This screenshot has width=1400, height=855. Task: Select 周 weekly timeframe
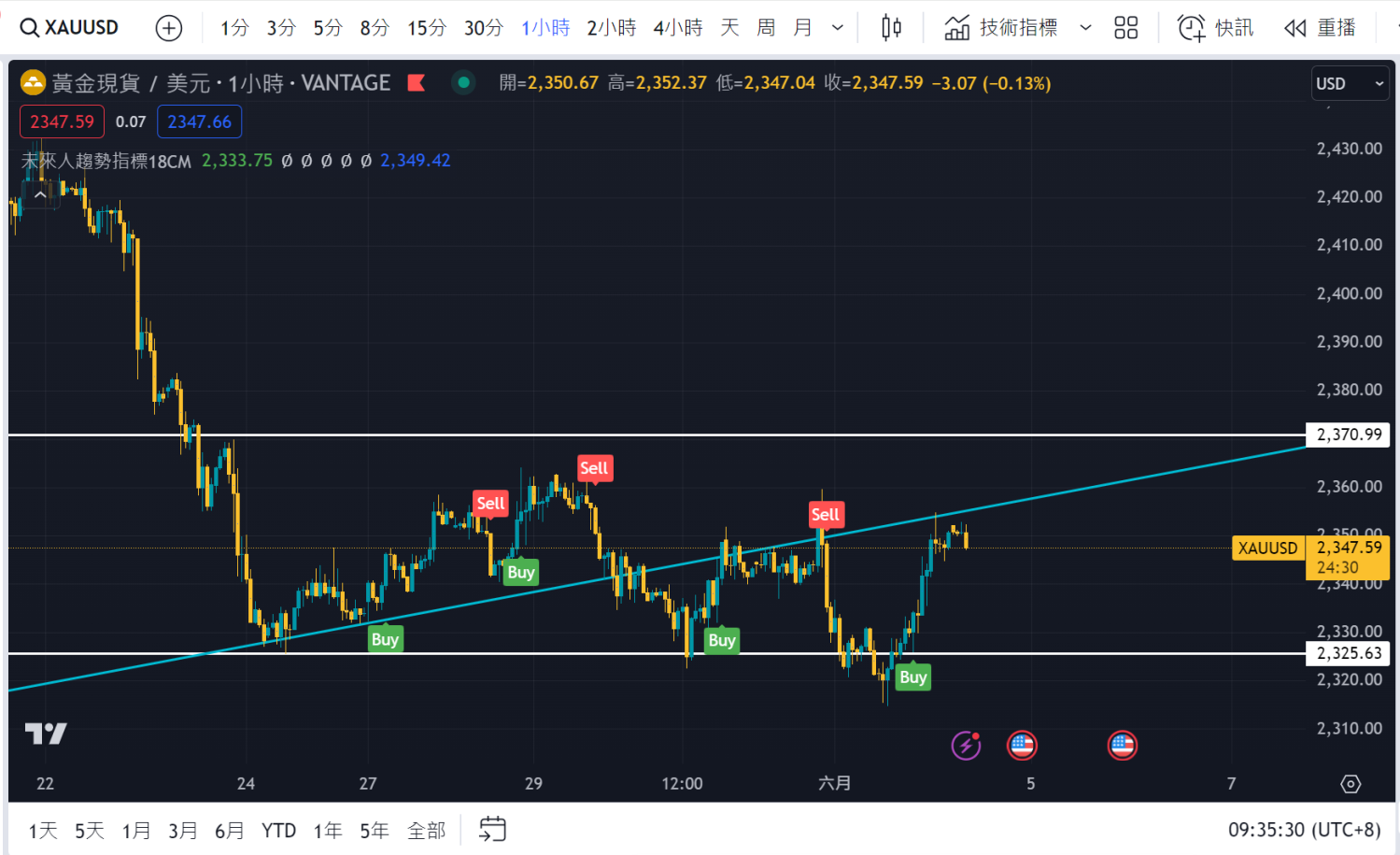point(766,28)
